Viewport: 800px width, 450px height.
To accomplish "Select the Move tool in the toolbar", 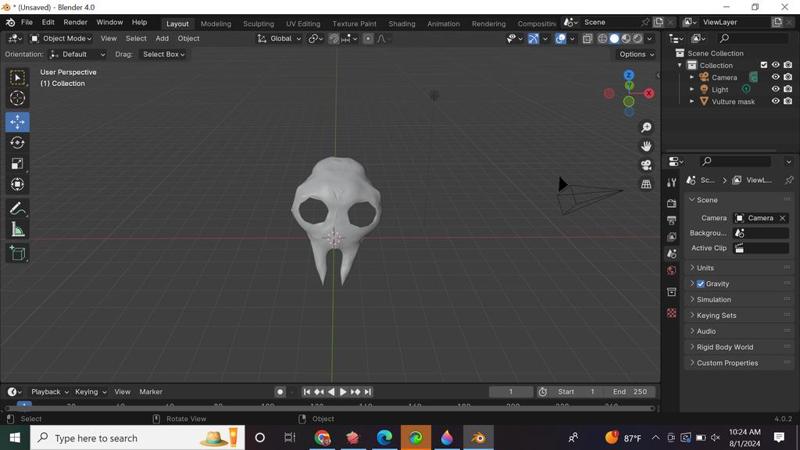I will [17, 122].
